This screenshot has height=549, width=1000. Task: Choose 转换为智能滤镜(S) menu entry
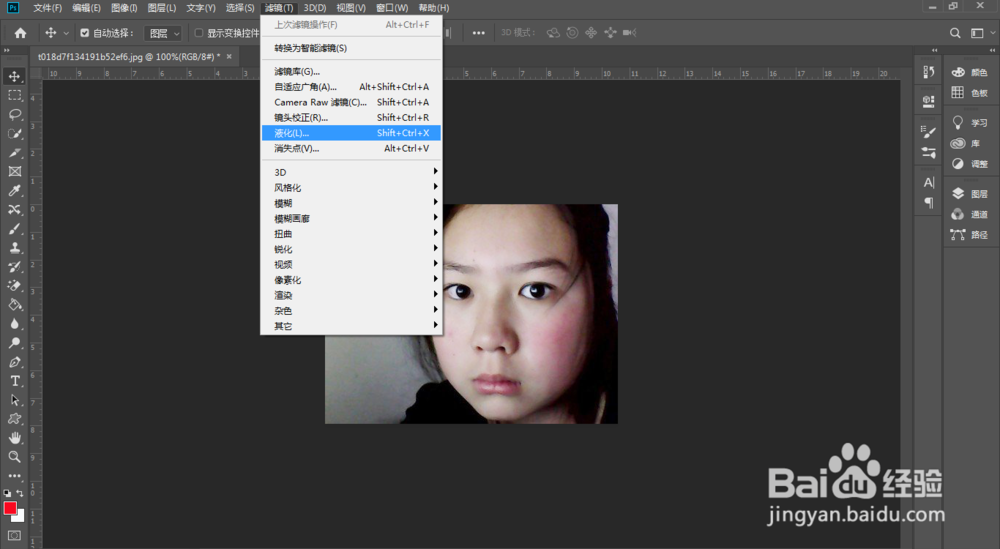tap(351, 48)
